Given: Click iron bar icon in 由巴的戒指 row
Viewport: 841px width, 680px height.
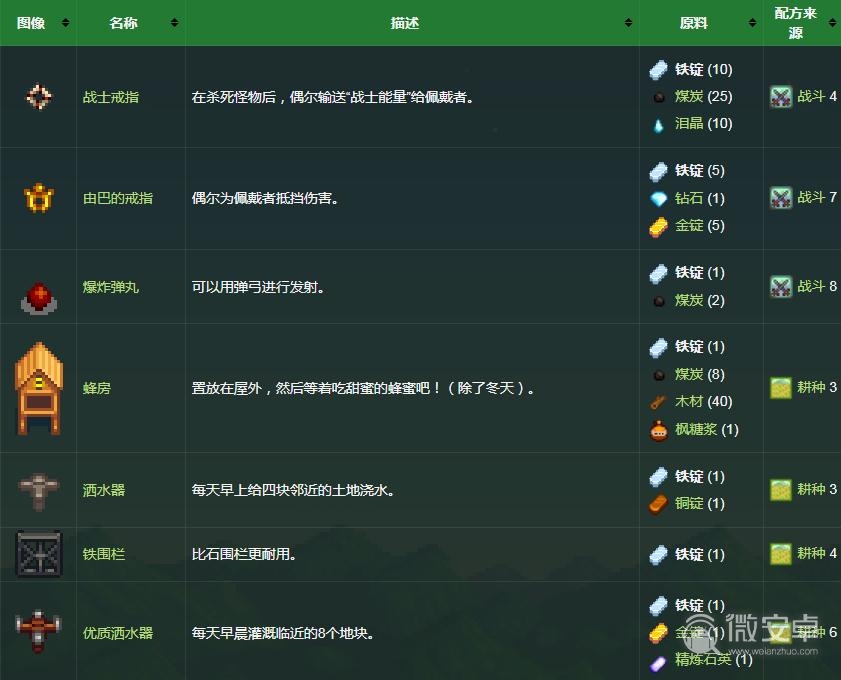Looking at the screenshot, I should pyautogui.click(x=659, y=171).
